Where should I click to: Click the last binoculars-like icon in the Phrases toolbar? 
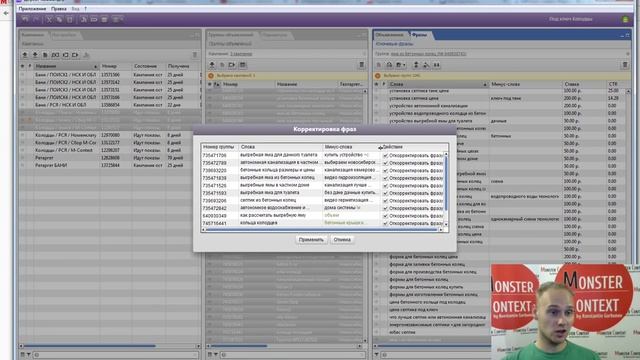[436, 65]
